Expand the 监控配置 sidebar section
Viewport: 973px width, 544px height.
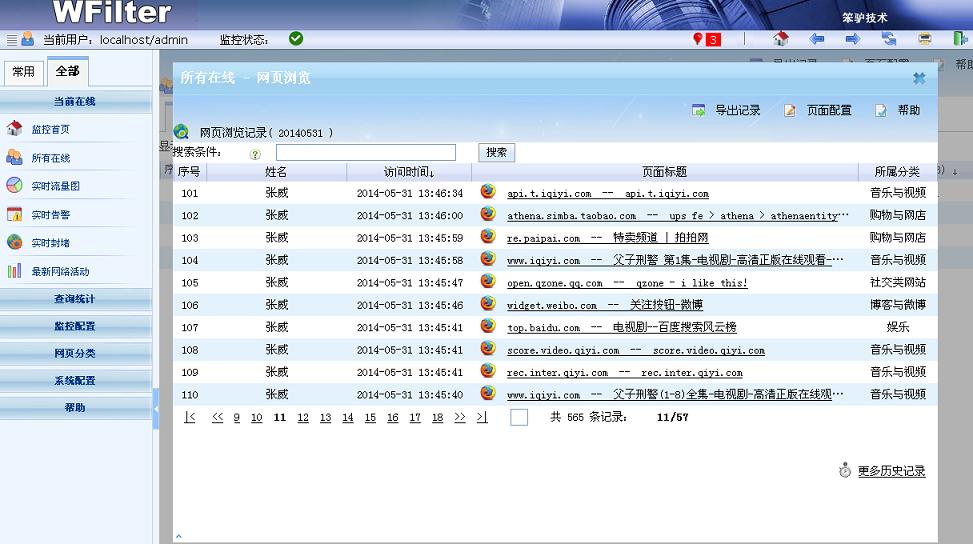75,326
